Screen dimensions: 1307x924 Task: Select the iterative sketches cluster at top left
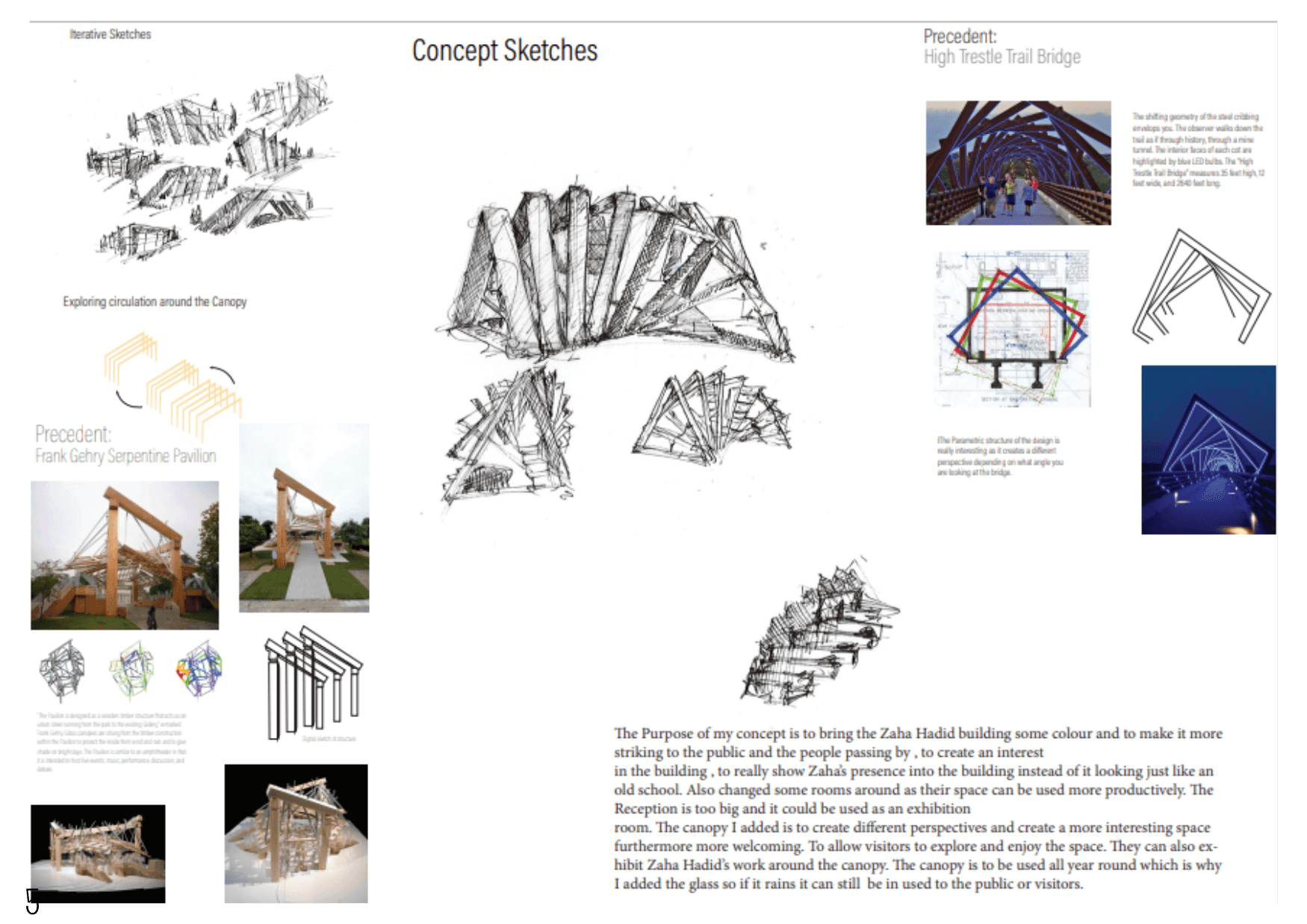(209, 168)
